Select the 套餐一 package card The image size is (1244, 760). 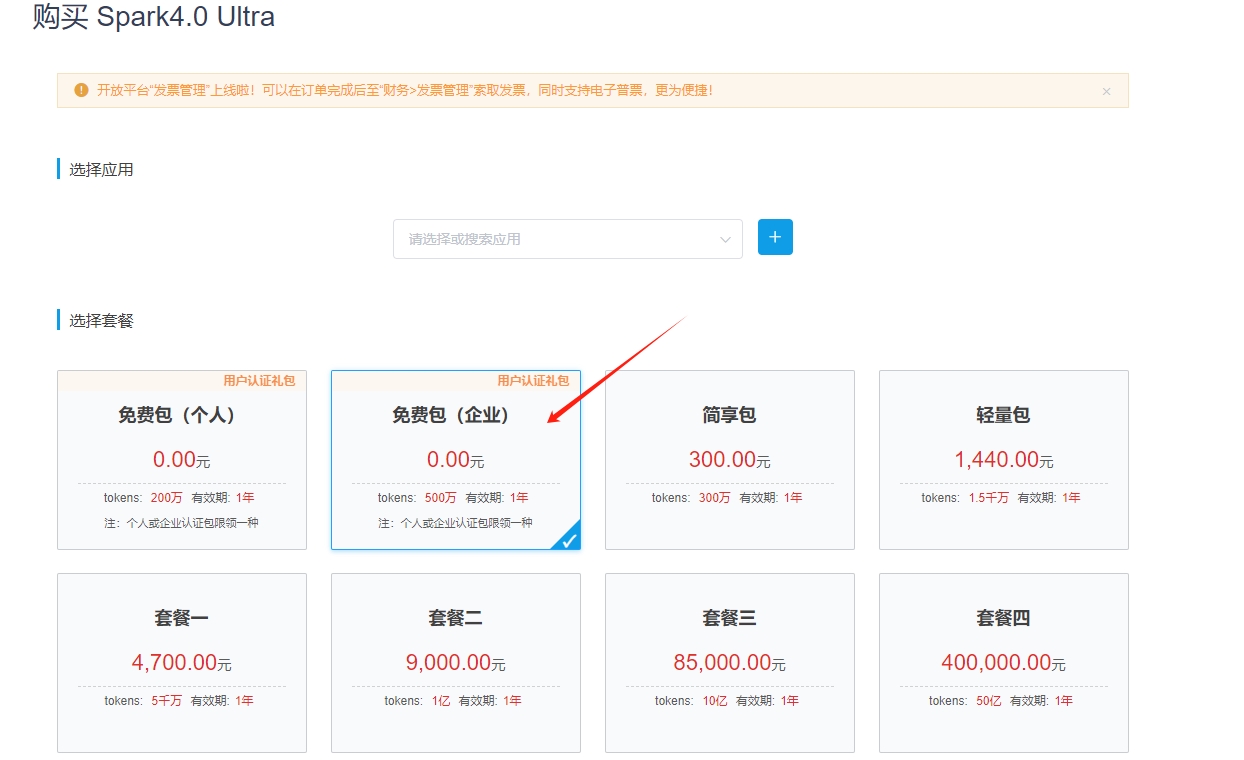point(182,663)
